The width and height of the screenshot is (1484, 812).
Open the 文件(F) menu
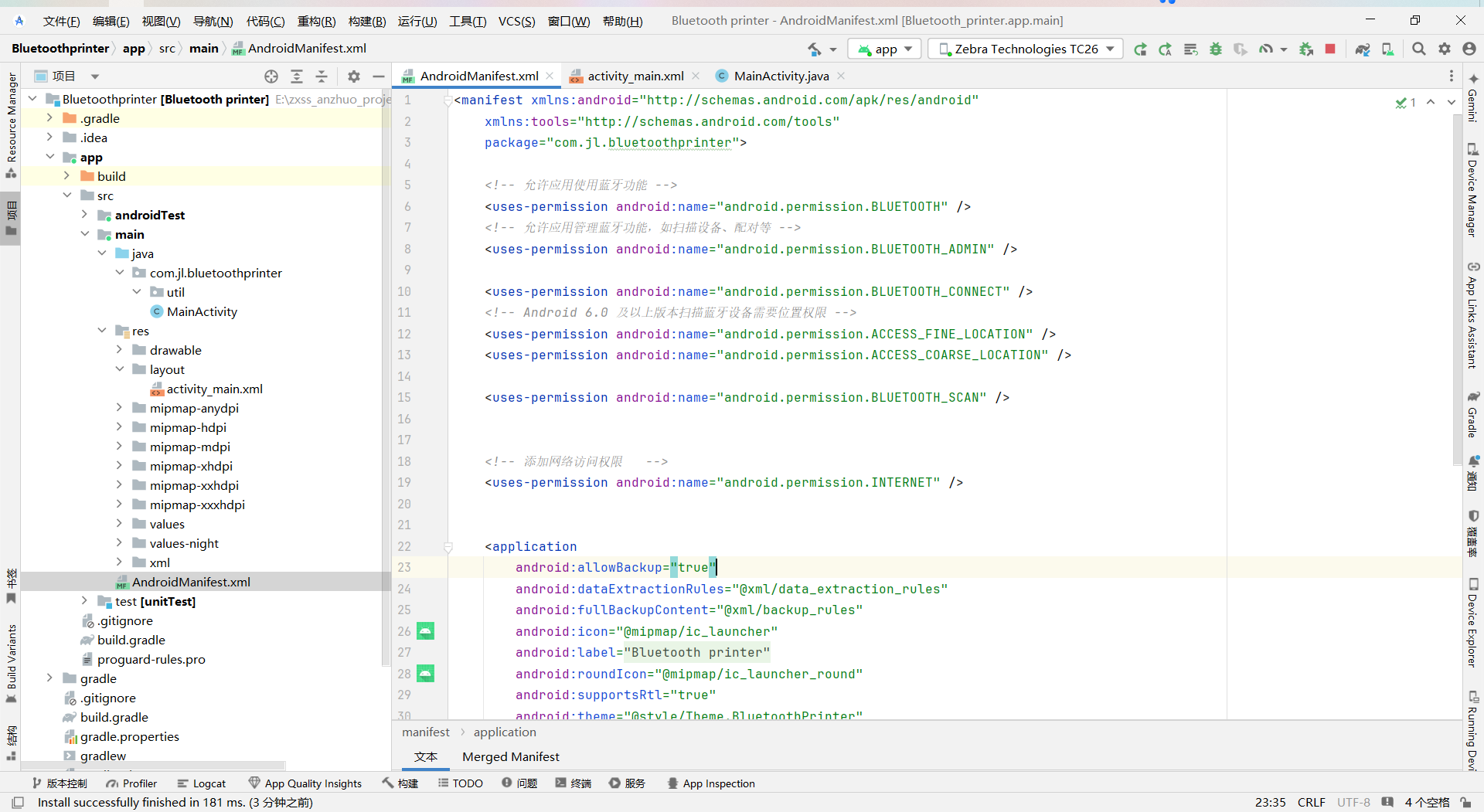coord(61,21)
